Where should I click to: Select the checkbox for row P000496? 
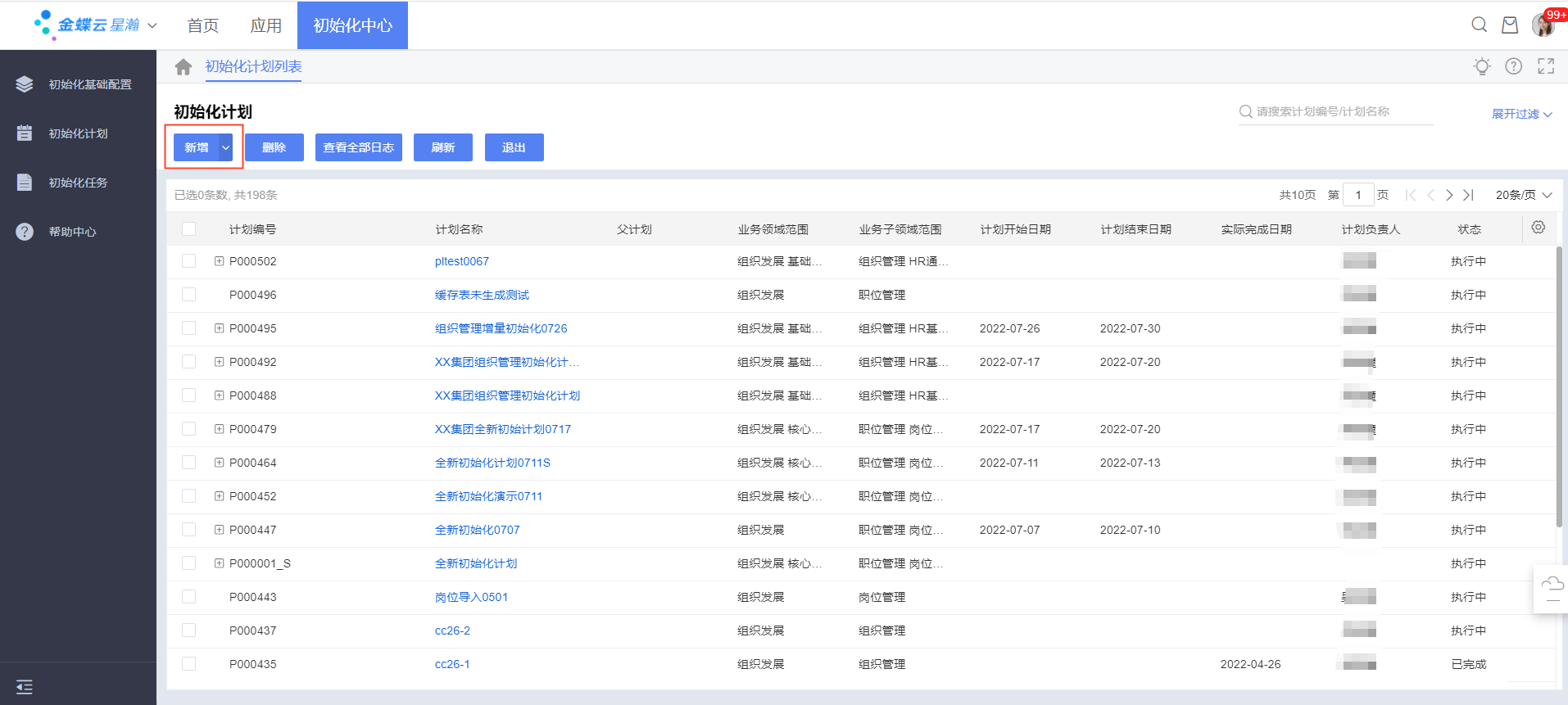189,295
